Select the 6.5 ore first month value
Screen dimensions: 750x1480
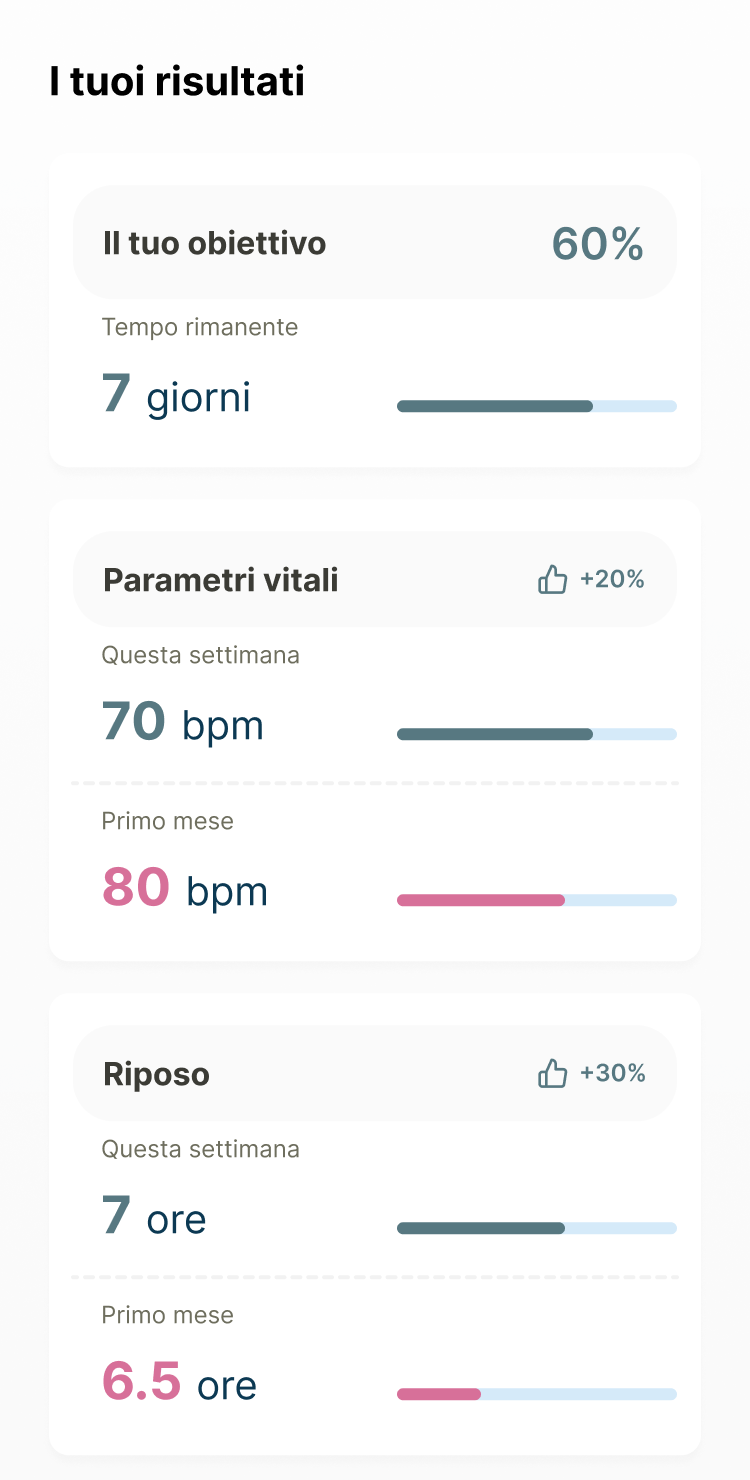(179, 1383)
